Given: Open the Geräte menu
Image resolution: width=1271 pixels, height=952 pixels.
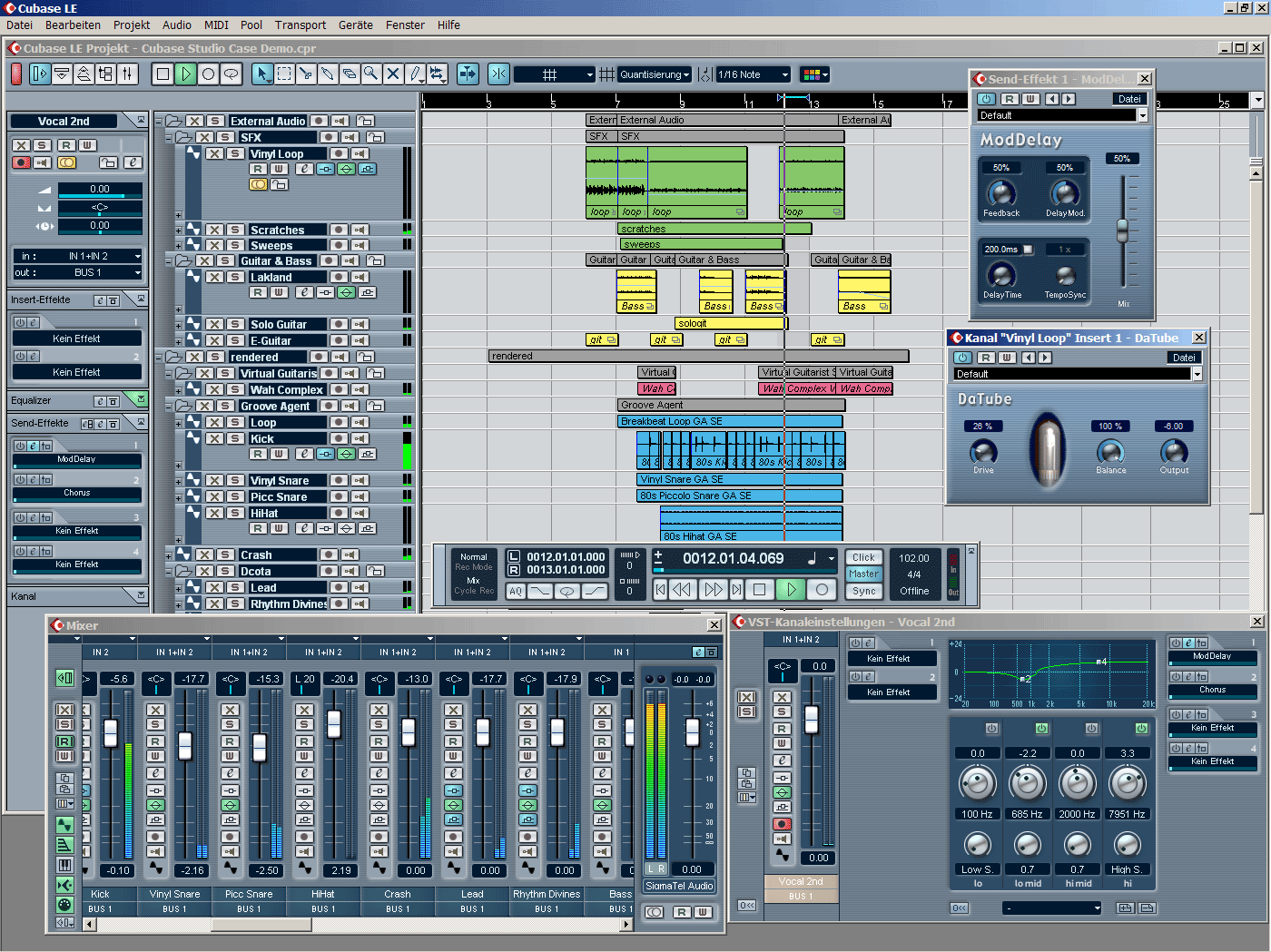Looking at the screenshot, I should pos(356,25).
